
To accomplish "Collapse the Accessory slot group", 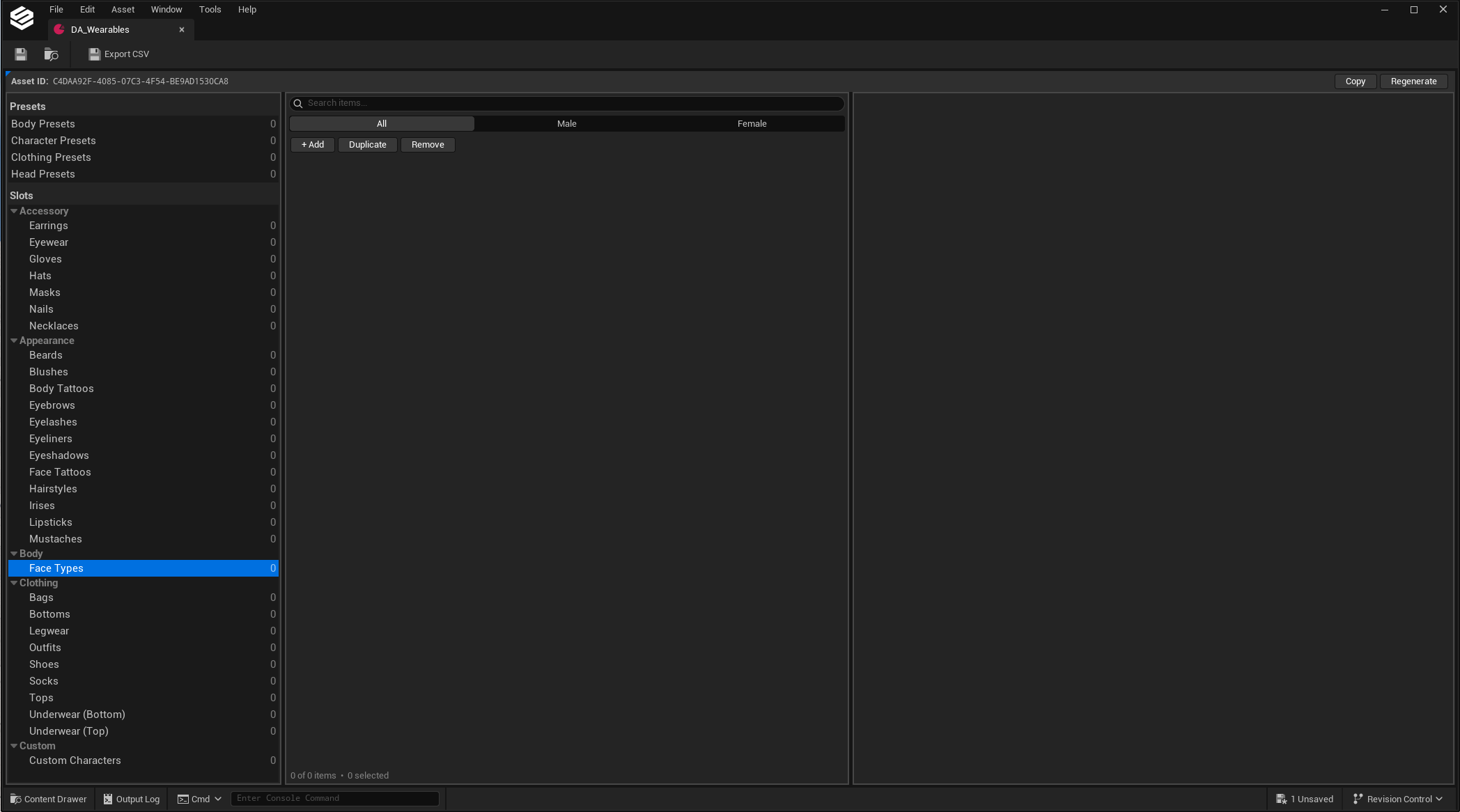I will click(x=14, y=211).
